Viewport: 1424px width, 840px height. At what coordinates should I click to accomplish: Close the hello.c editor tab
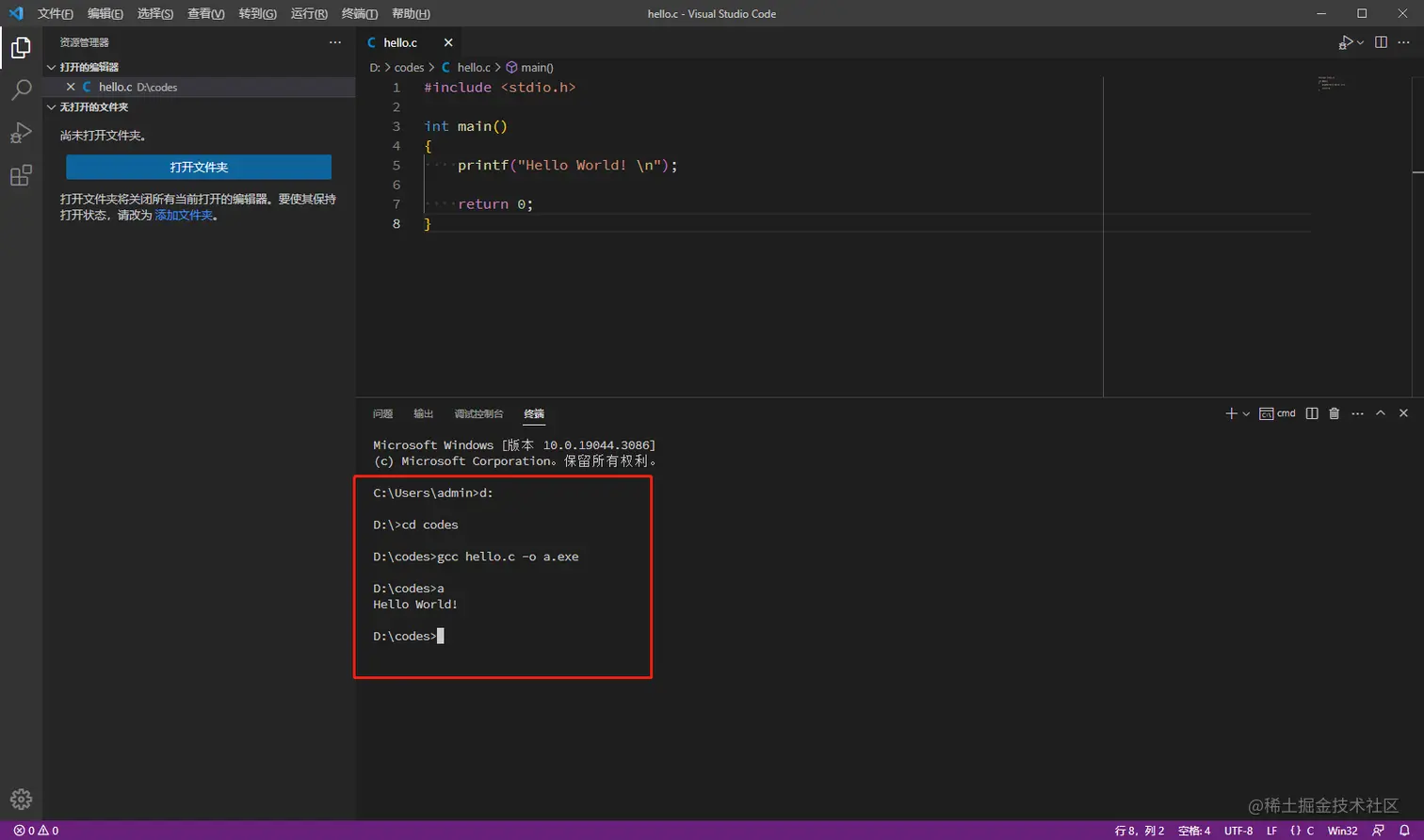[448, 42]
